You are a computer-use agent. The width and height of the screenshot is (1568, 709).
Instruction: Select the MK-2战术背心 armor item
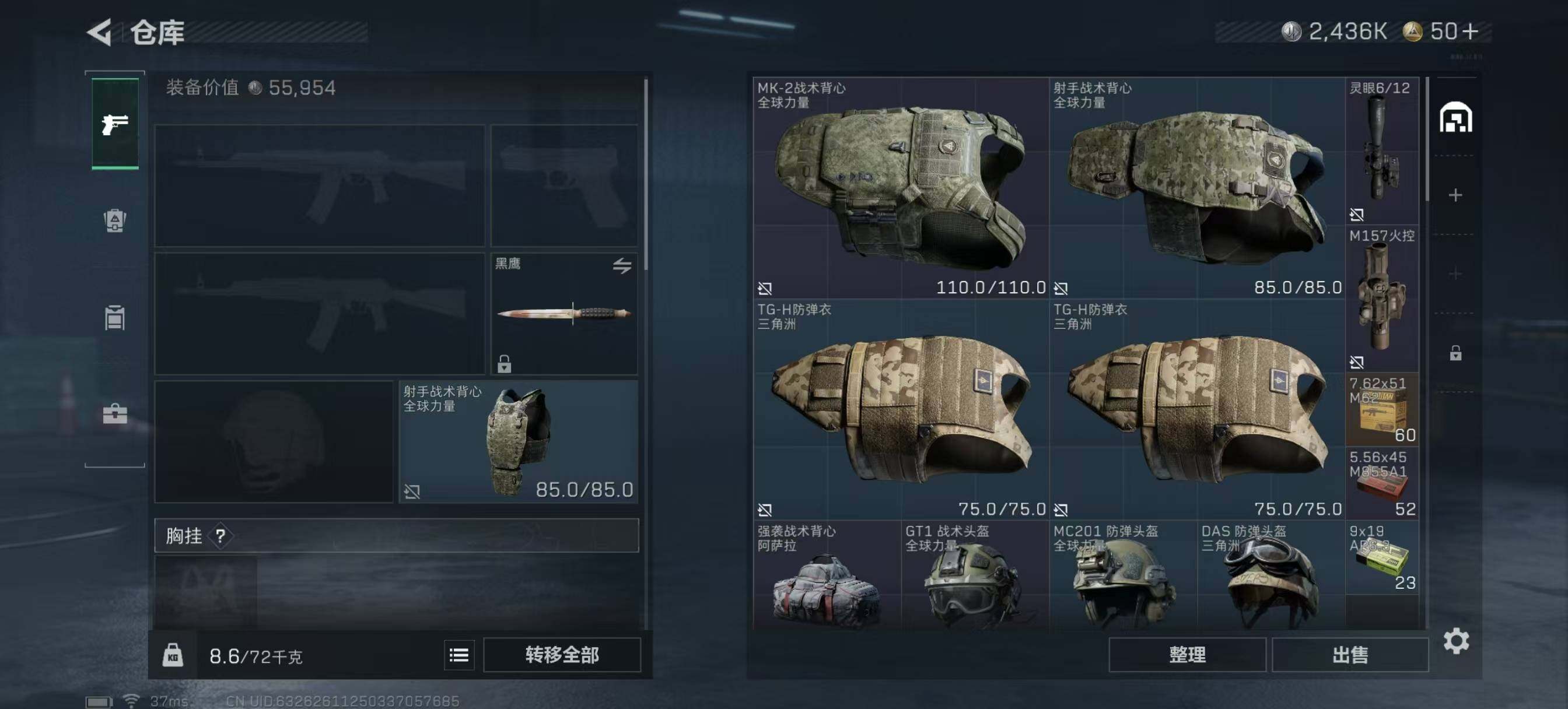tap(901, 187)
